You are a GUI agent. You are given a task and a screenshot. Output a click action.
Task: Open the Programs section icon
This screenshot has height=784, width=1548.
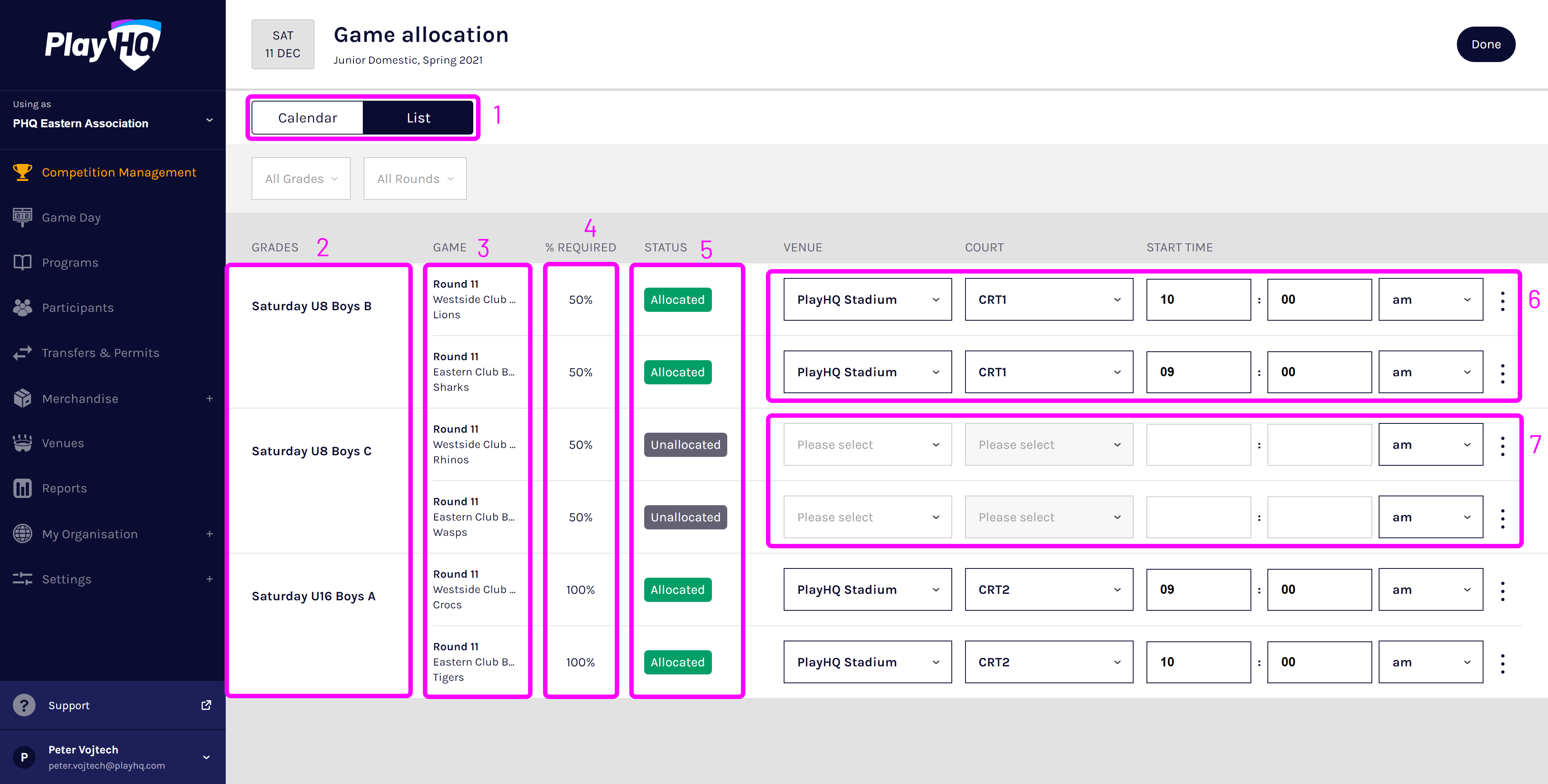(x=22, y=262)
